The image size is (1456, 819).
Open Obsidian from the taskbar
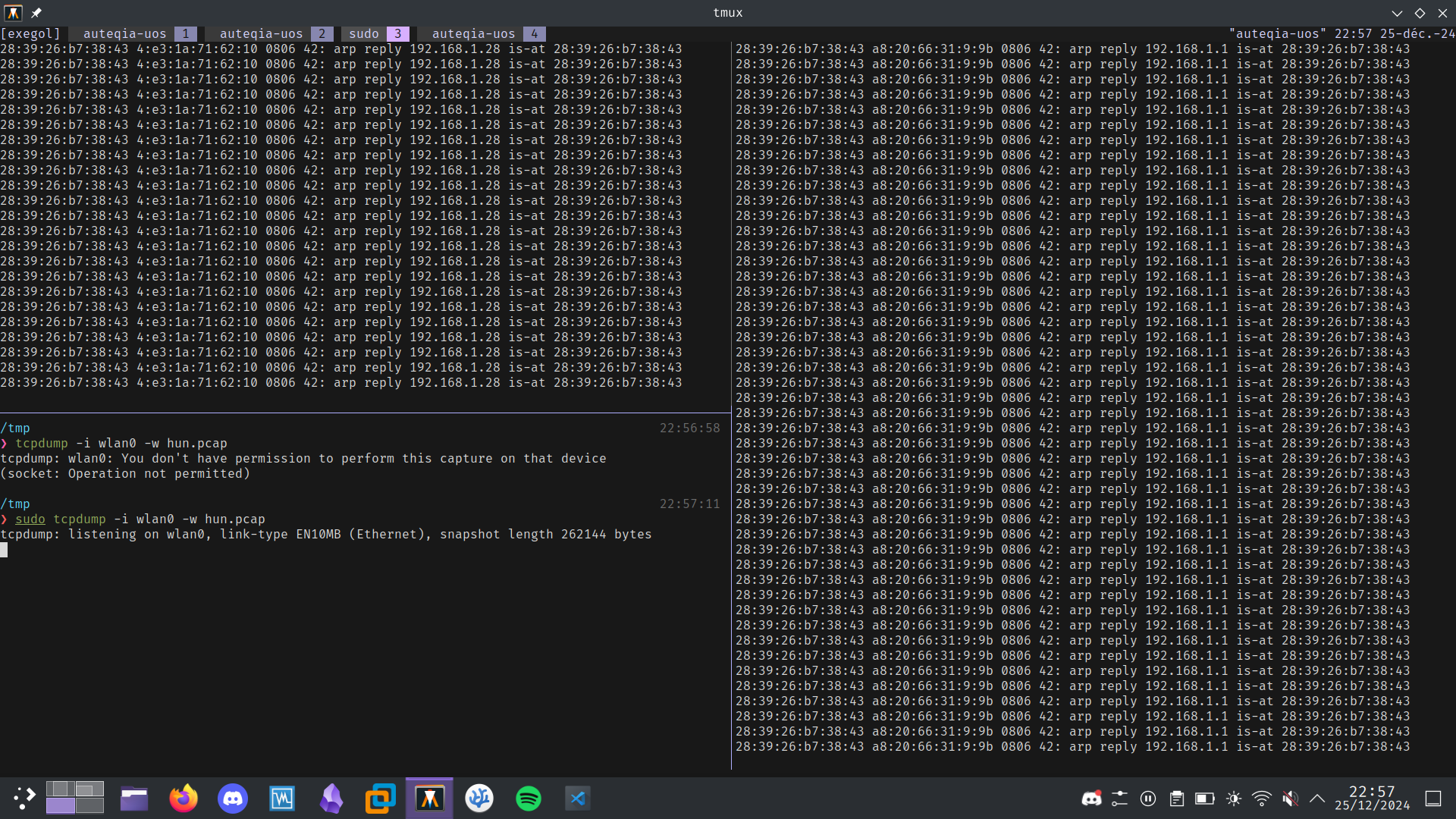tap(331, 798)
